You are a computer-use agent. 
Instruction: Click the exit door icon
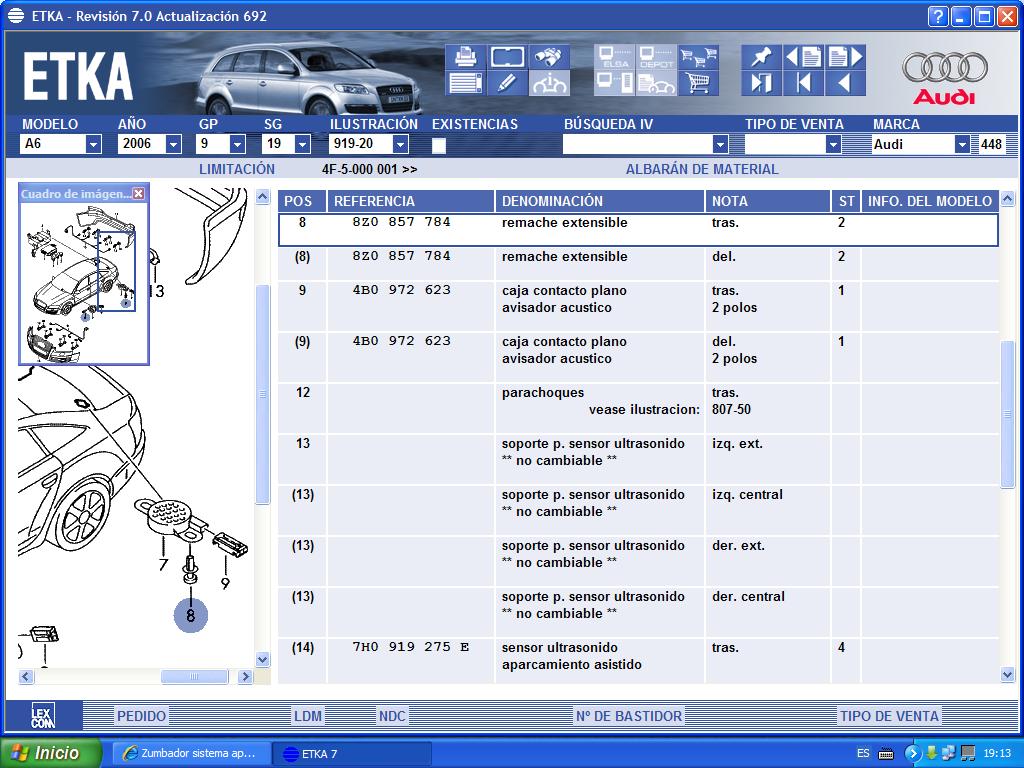[761, 84]
